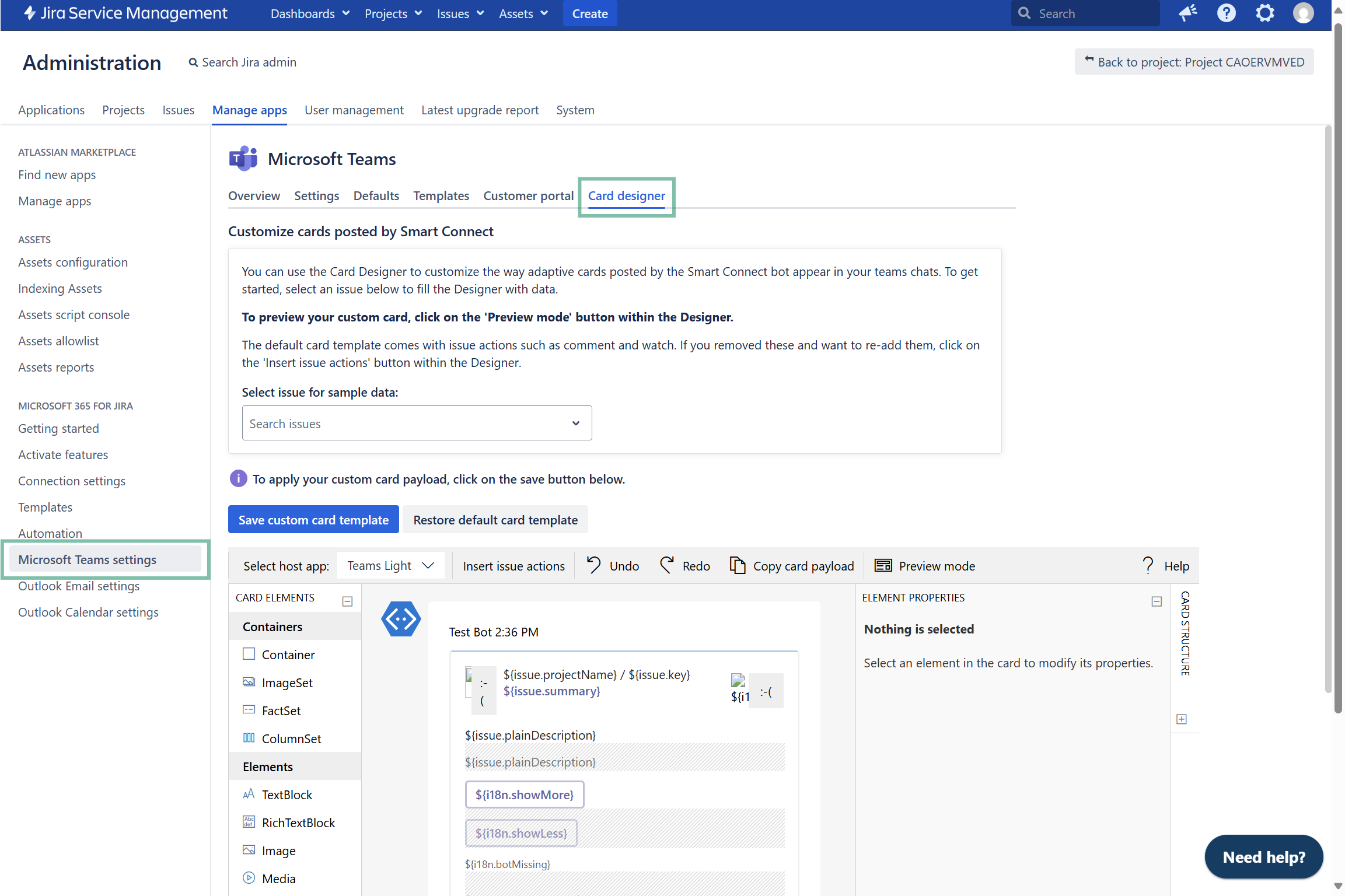Open the Jira settings gear icon

pyautogui.click(x=1264, y=13)
